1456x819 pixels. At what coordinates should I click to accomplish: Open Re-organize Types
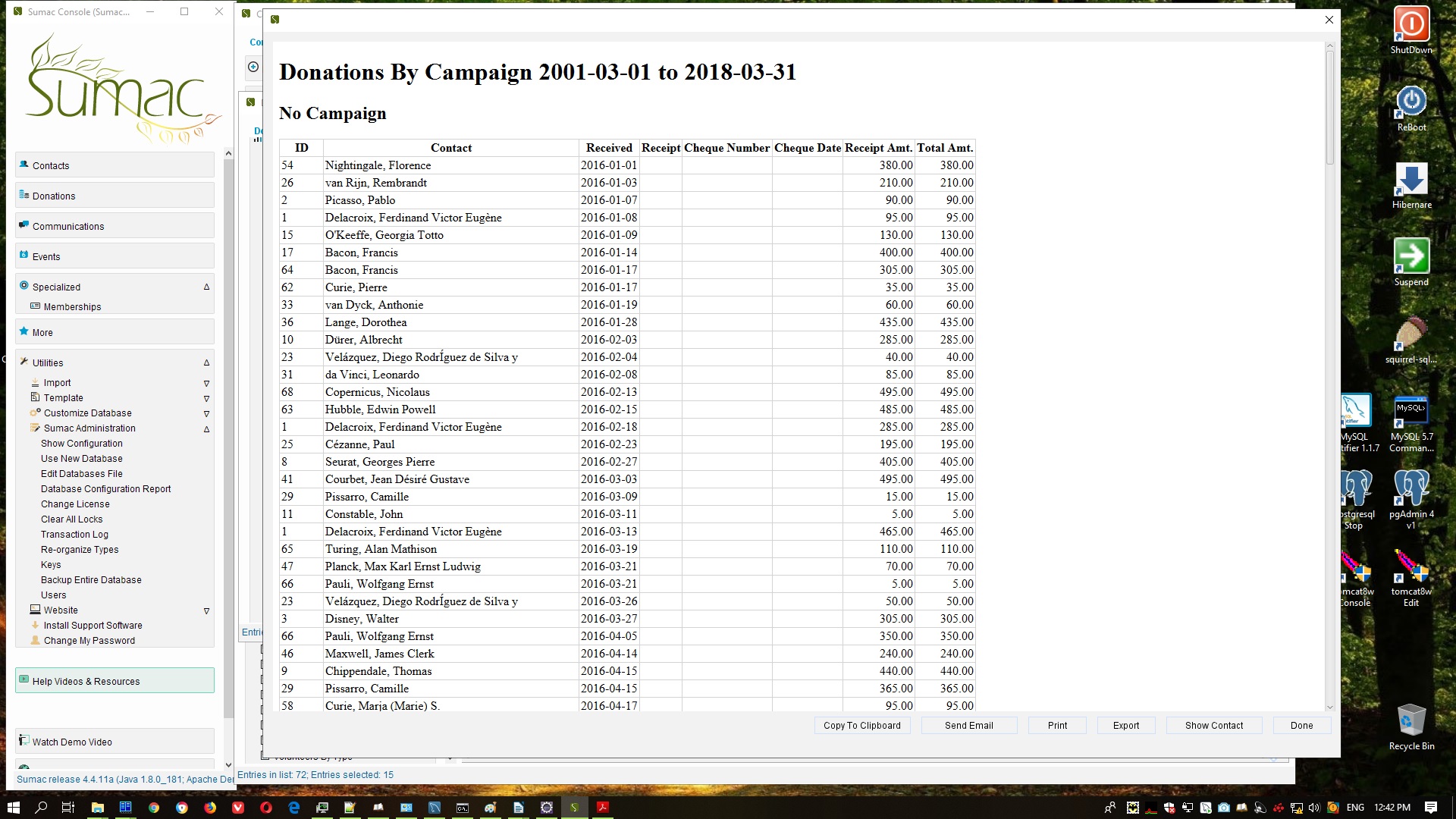[80, 549]
